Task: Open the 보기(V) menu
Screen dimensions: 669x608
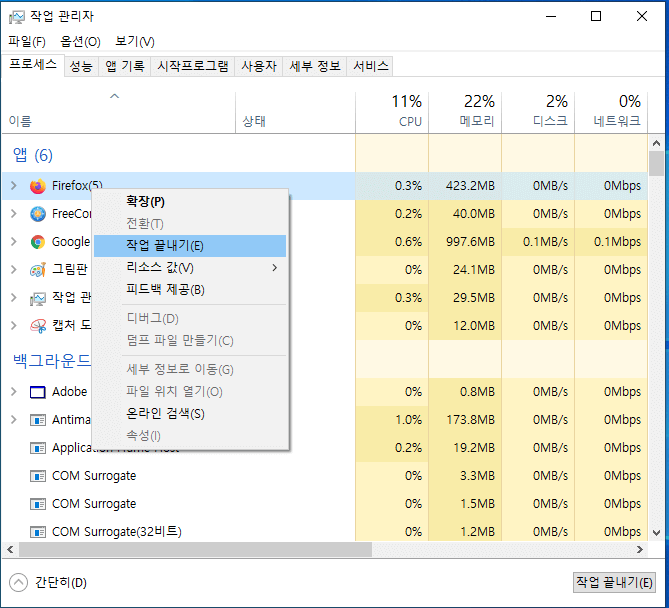Action: tap(135, 41)
